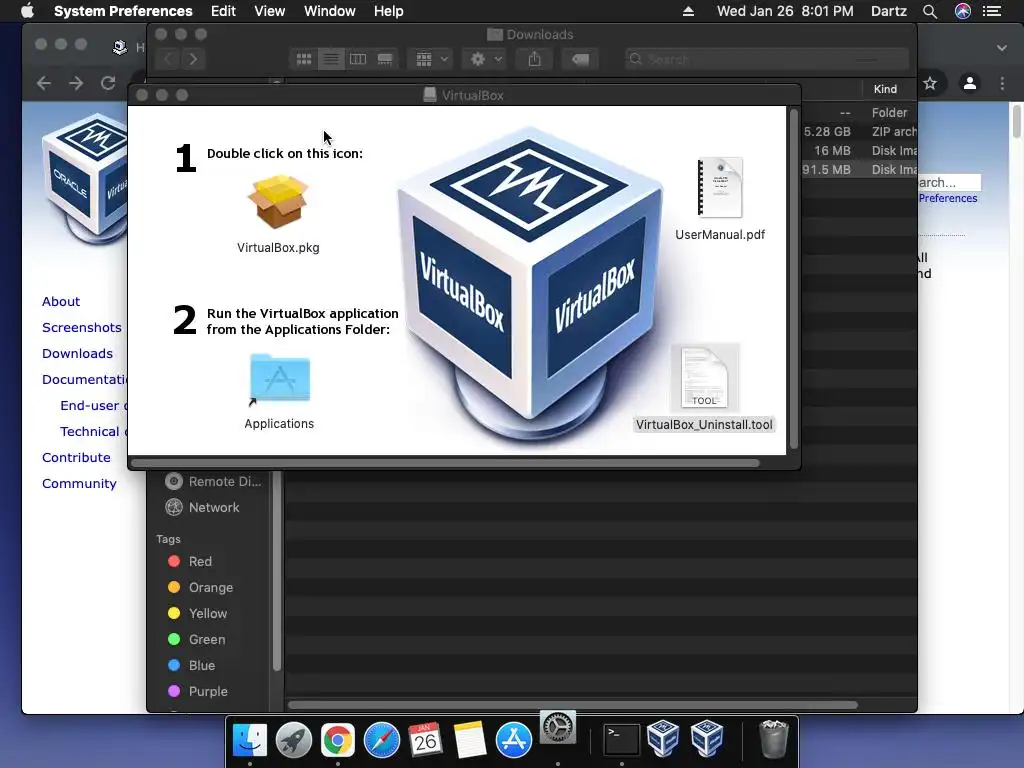Click the eject icon in menu bar
The image size is (1024, 768).
pyautogui.click(x=688, y=11)
